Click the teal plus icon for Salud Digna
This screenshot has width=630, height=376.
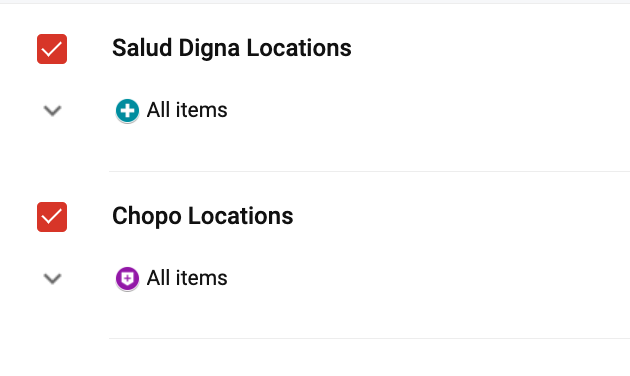127,110
